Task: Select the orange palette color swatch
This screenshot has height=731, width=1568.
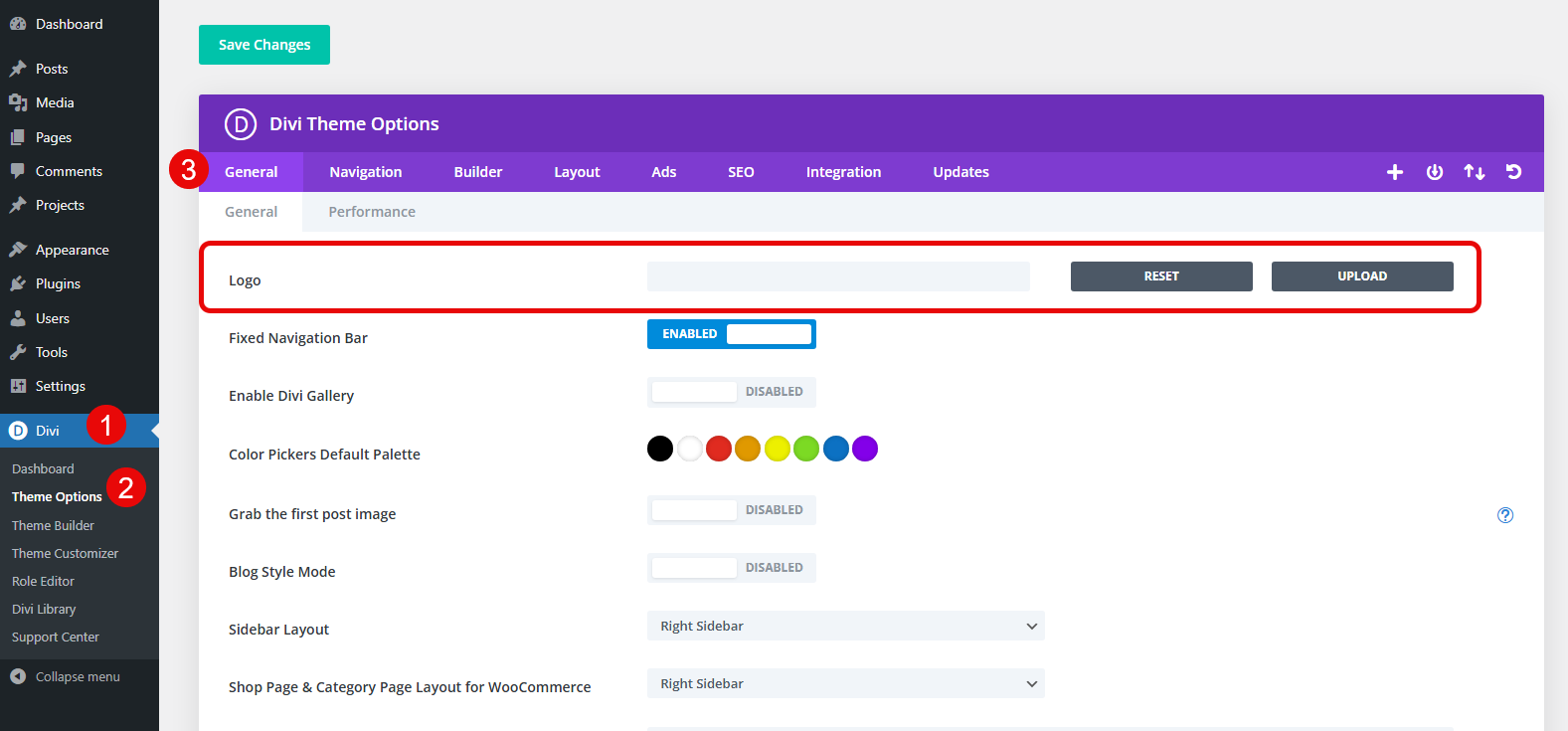Action: [x=748, y=449]
